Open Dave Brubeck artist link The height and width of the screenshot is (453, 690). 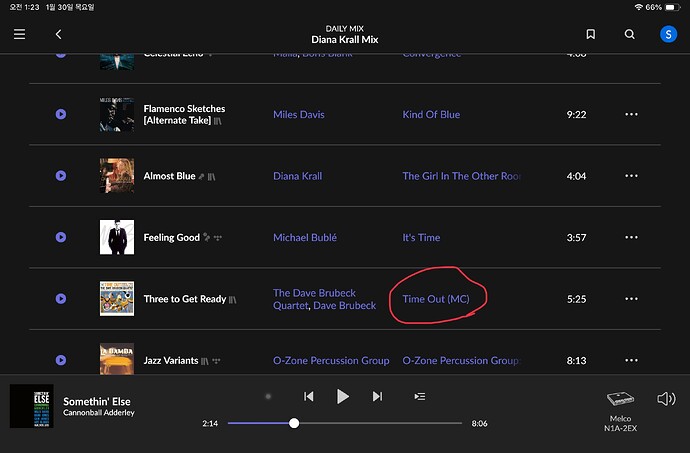coord(345,306)
